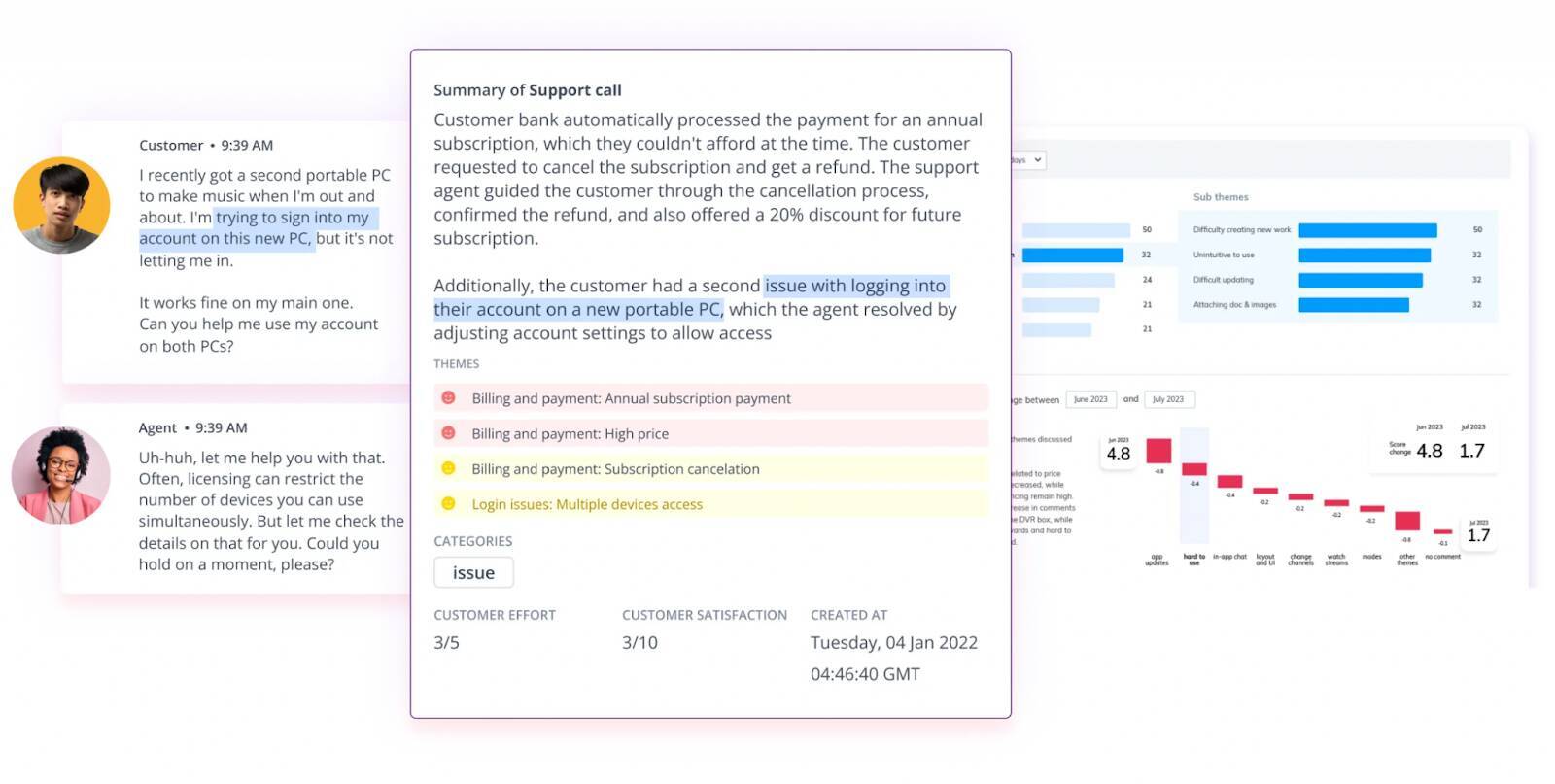Select the 'issue' category tag
1555x784 pixels.
tap(473, 573)
